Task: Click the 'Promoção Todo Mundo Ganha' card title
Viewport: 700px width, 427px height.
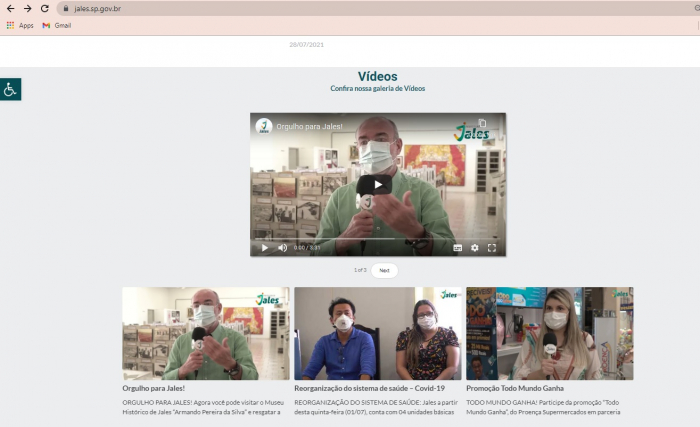Action: 515,388
